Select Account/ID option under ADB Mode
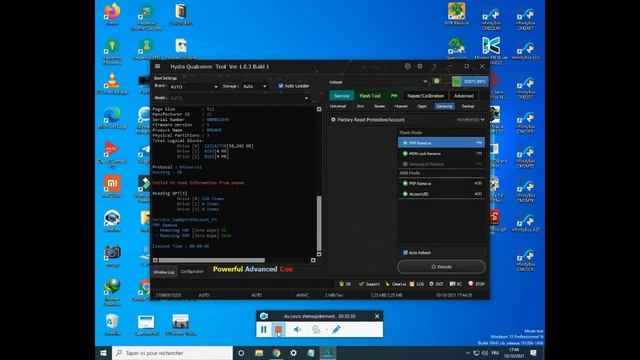640x360 pixels. pos(441,194)
